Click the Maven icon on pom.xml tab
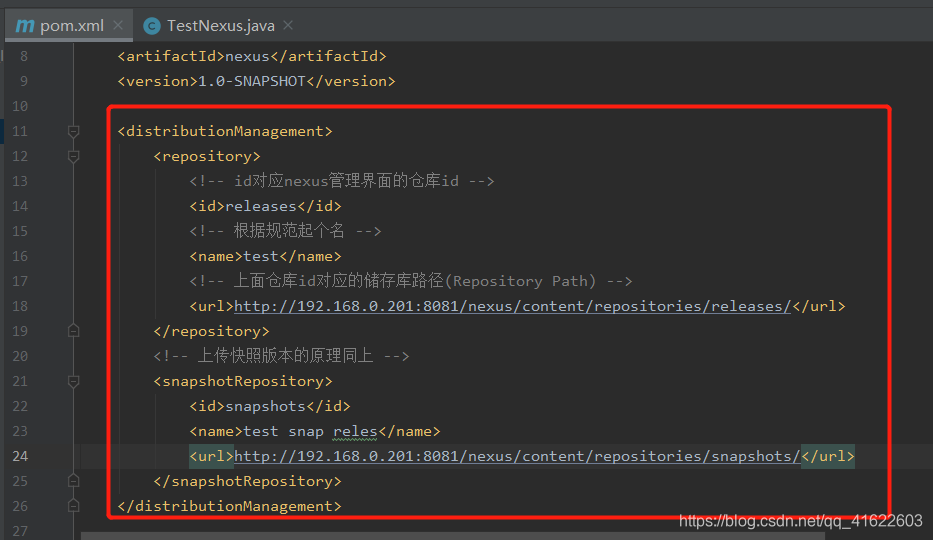Screen dimensions: 933x540 click(x=24, y=26)
